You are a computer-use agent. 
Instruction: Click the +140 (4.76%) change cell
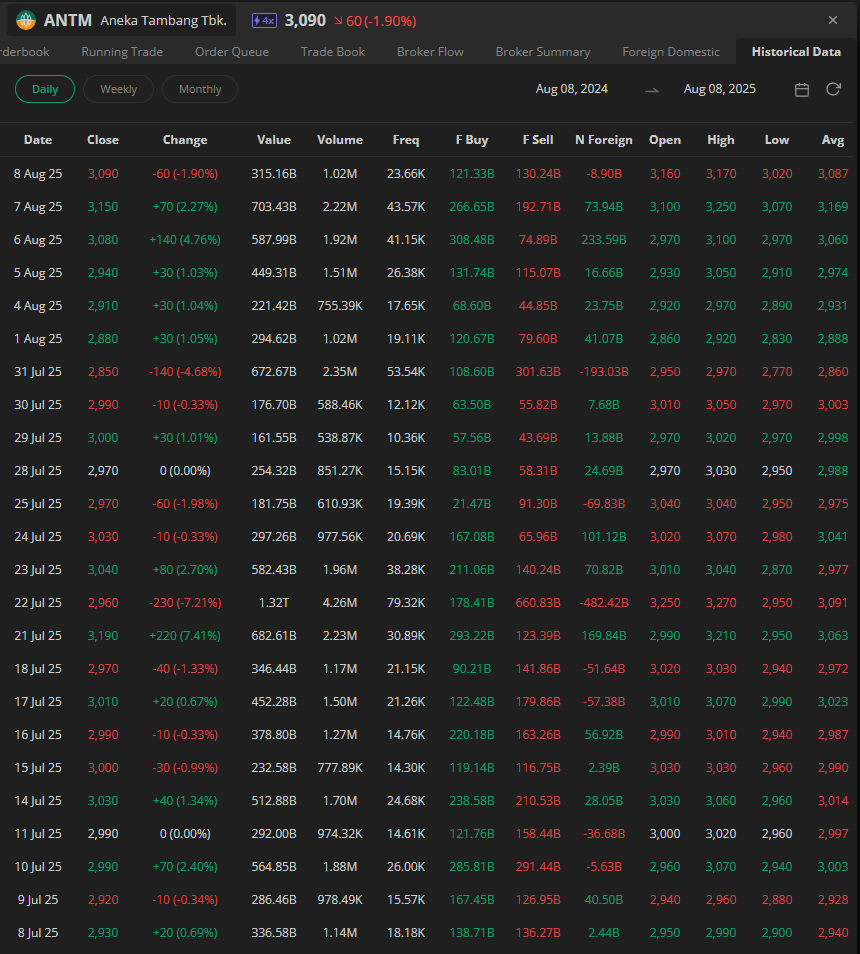185,240
